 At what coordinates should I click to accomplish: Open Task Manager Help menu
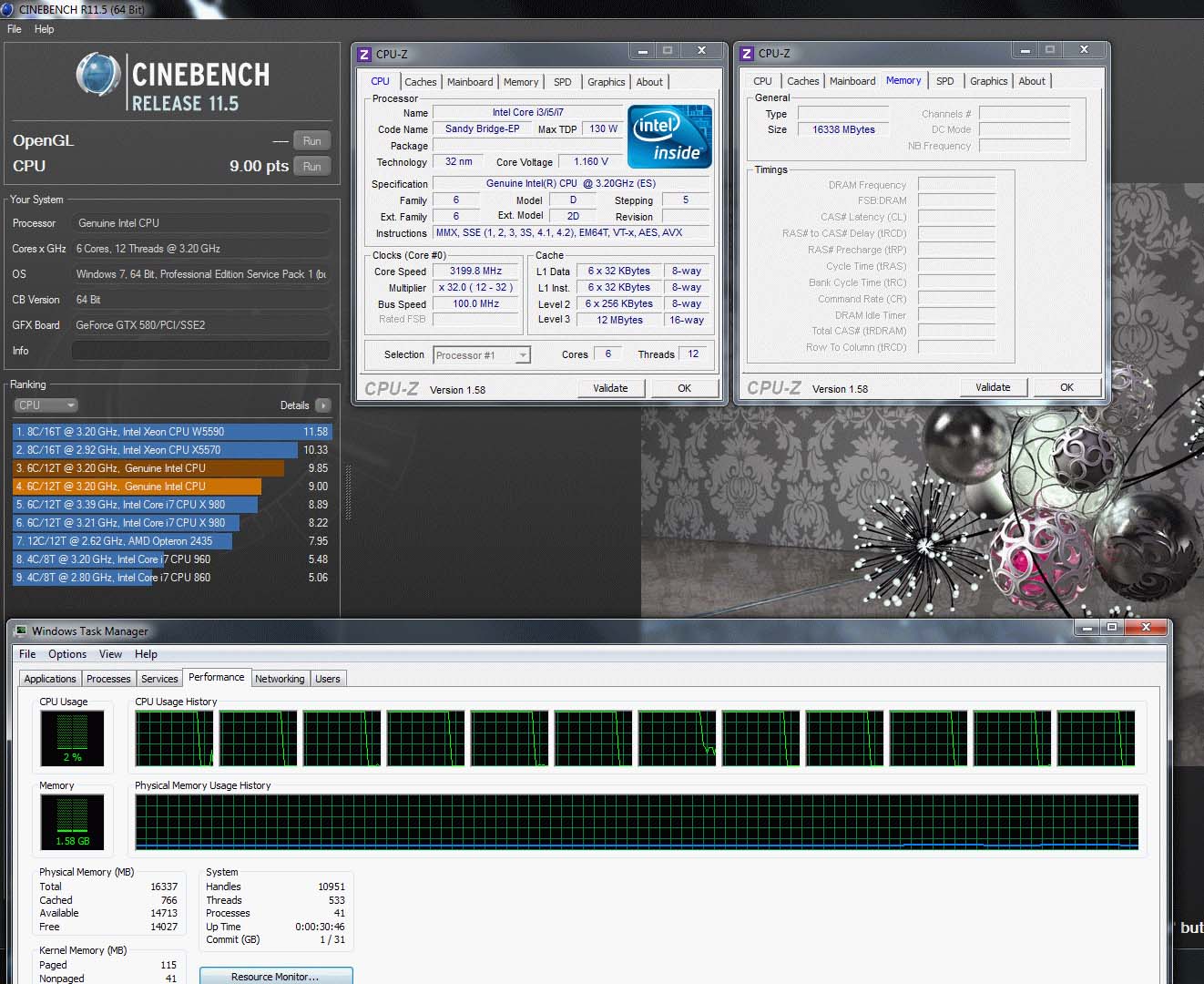click(x=146, y=654)
